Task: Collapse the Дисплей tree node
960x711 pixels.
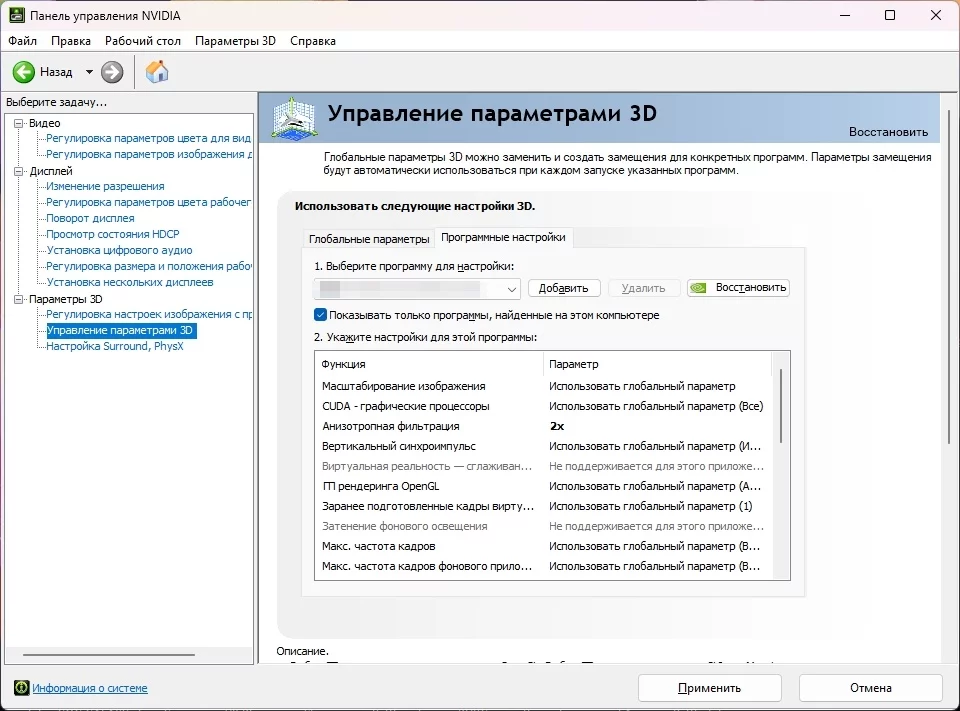Action: 18,171
